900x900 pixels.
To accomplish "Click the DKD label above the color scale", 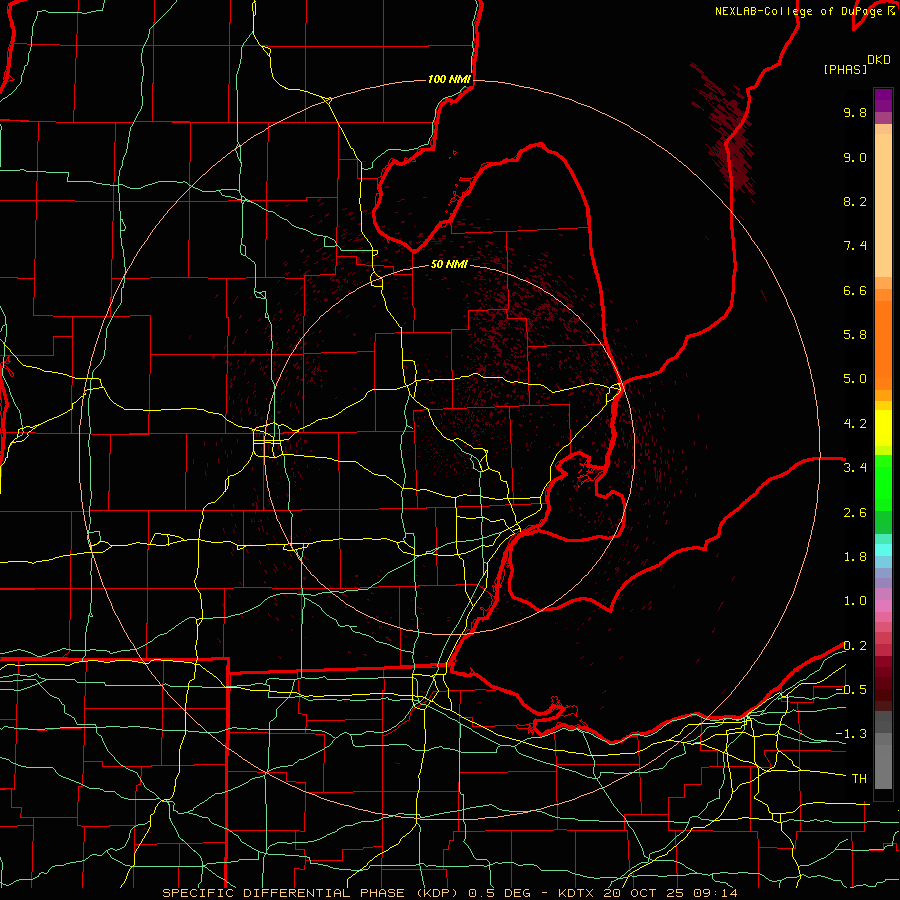I will tap(878, 60).
